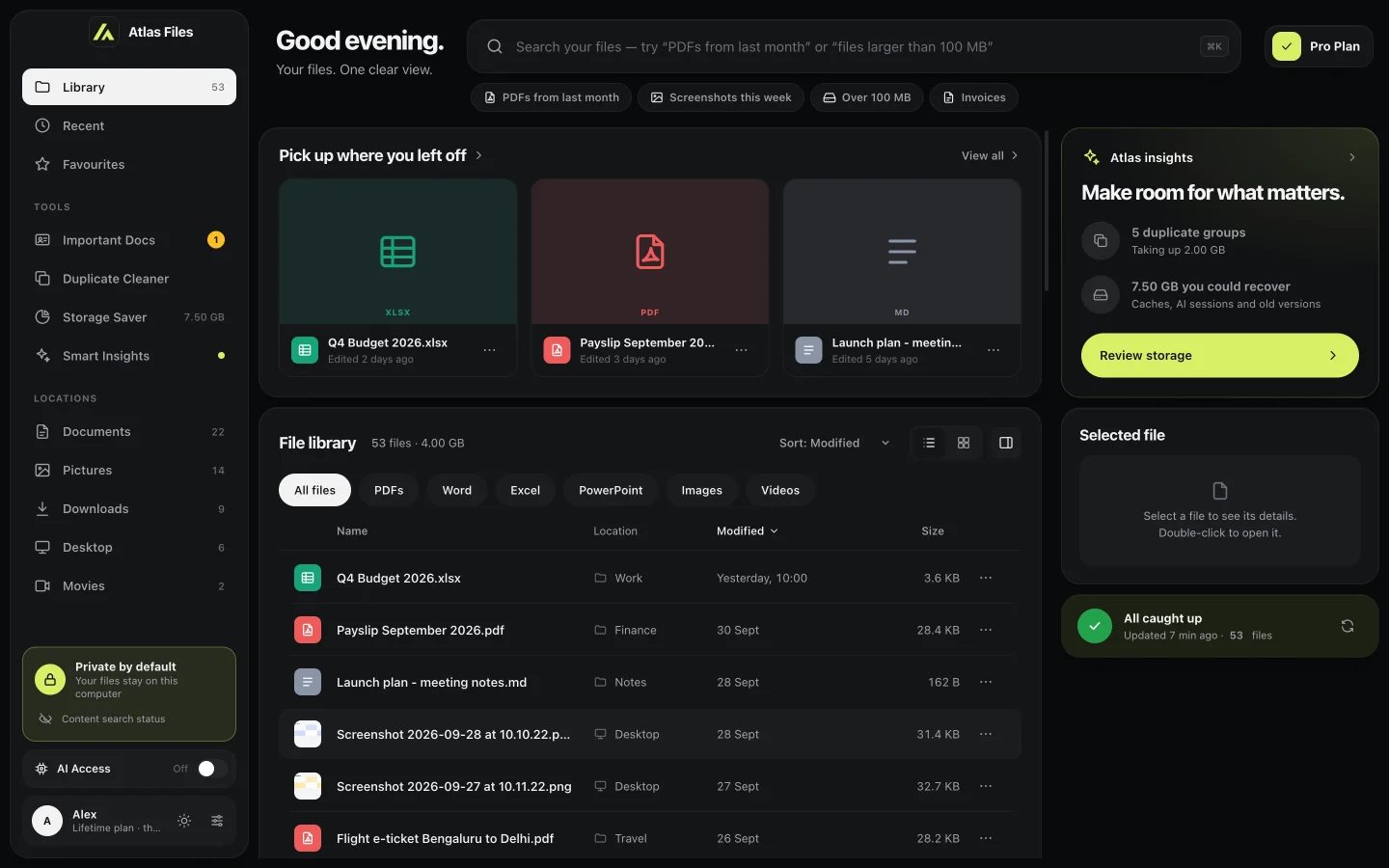Launch the Duplicate Cleaner tool
Screen dimensions: 1389x868
(x=129, y=279)
